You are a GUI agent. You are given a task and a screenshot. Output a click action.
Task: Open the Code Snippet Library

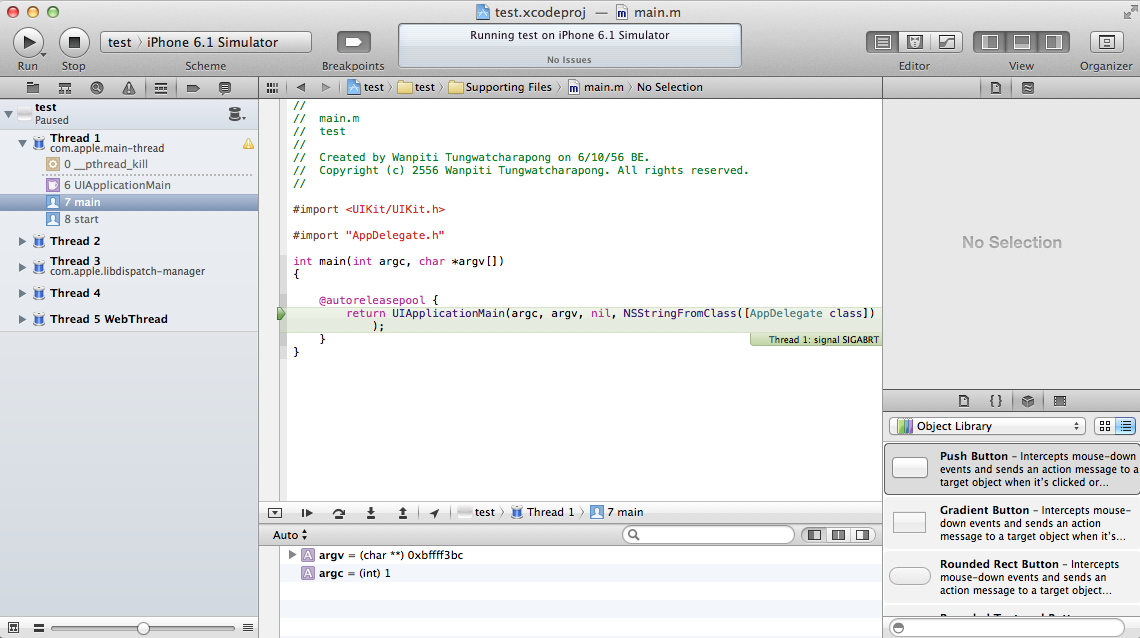click(995, 400)
